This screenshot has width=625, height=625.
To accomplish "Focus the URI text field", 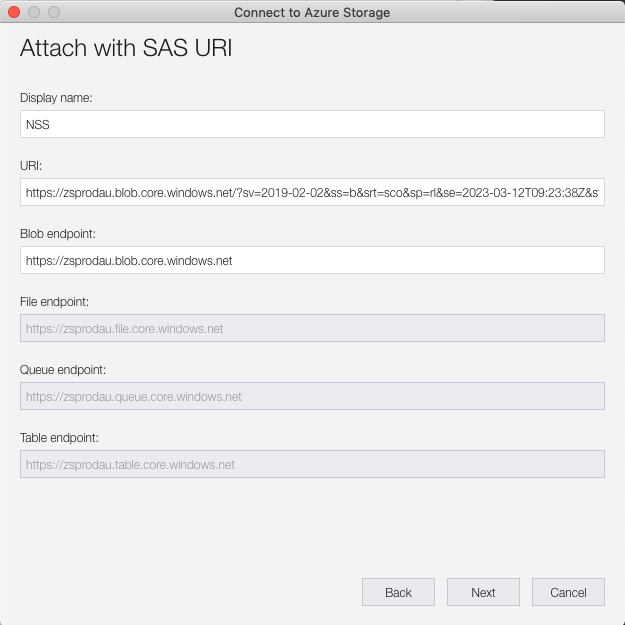I will [x=312, y=192].
